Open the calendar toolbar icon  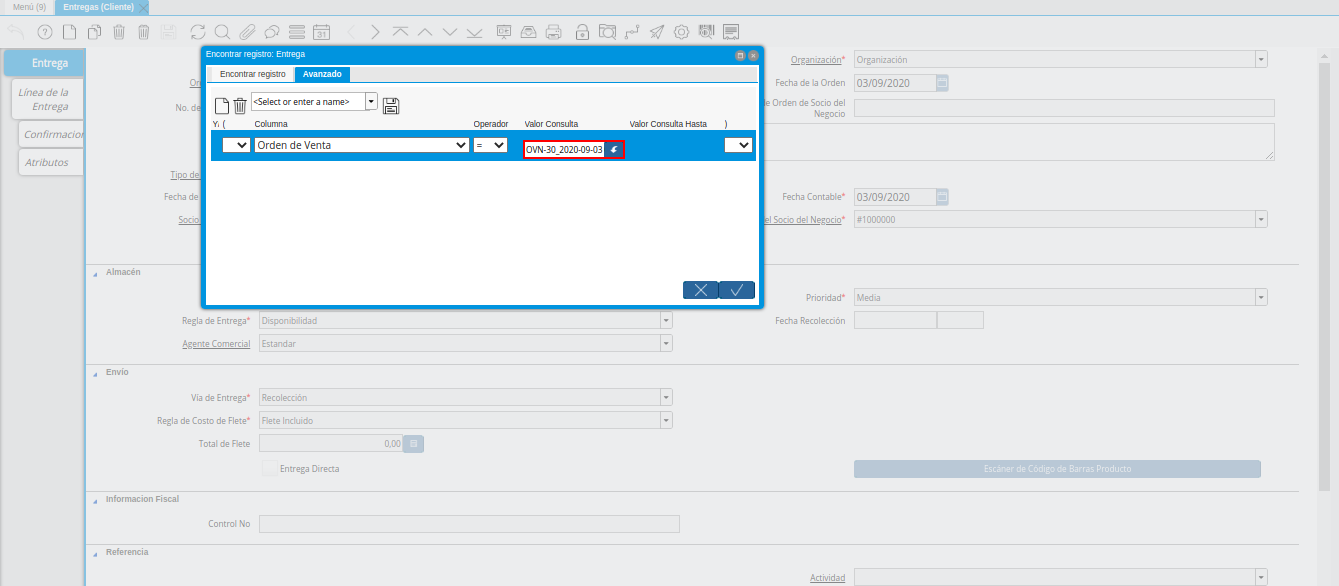(321, 32)
